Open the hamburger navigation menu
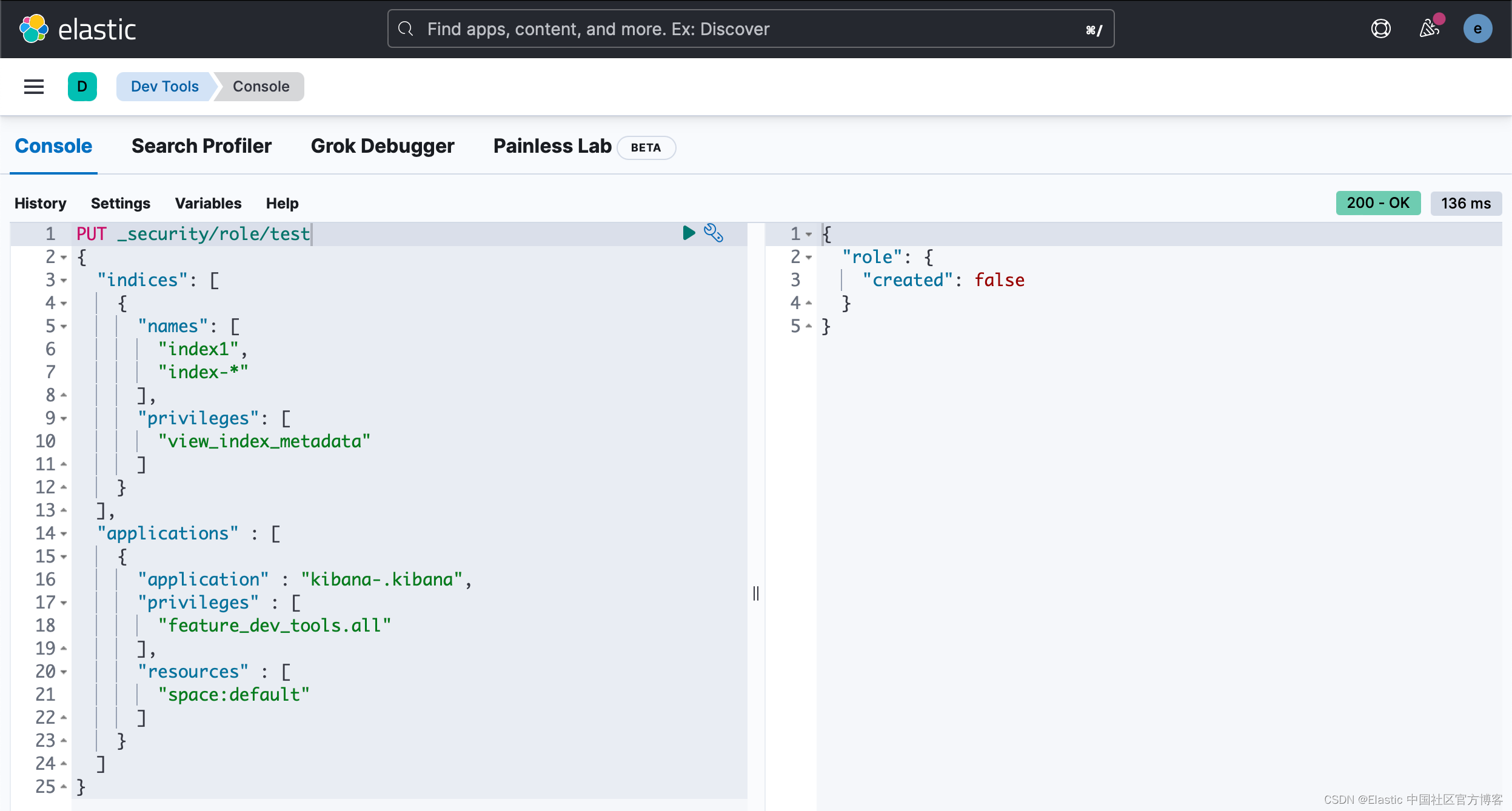Screen dimensions: 1512x811 tap(34, 87)
